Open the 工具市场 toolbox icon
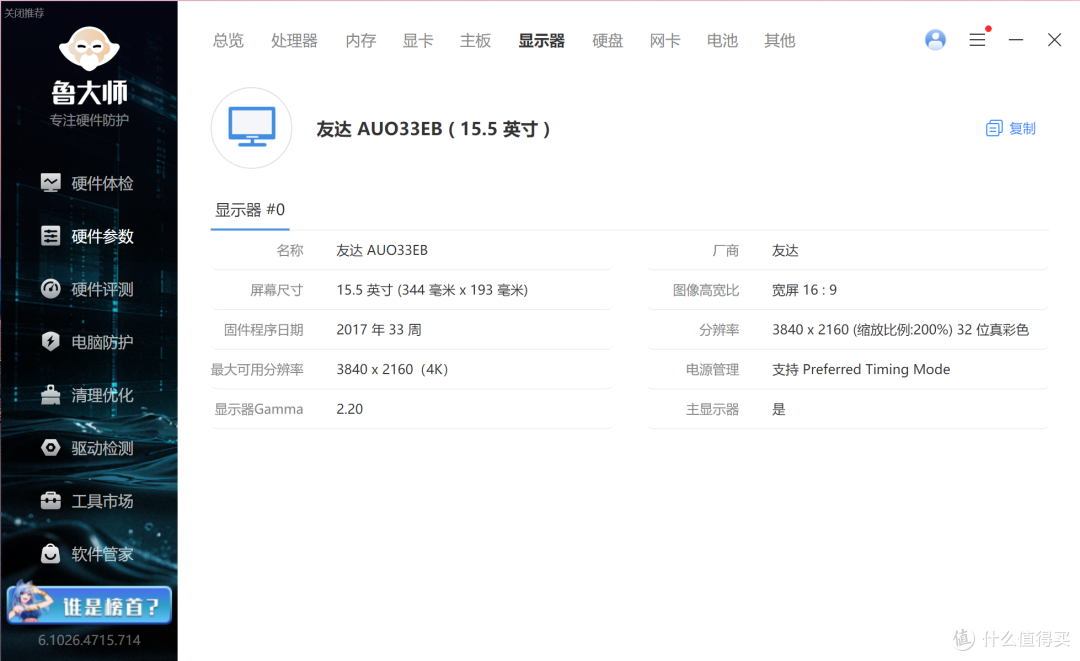The height and width of the screenshot is (661, 1080). point(50,501)
